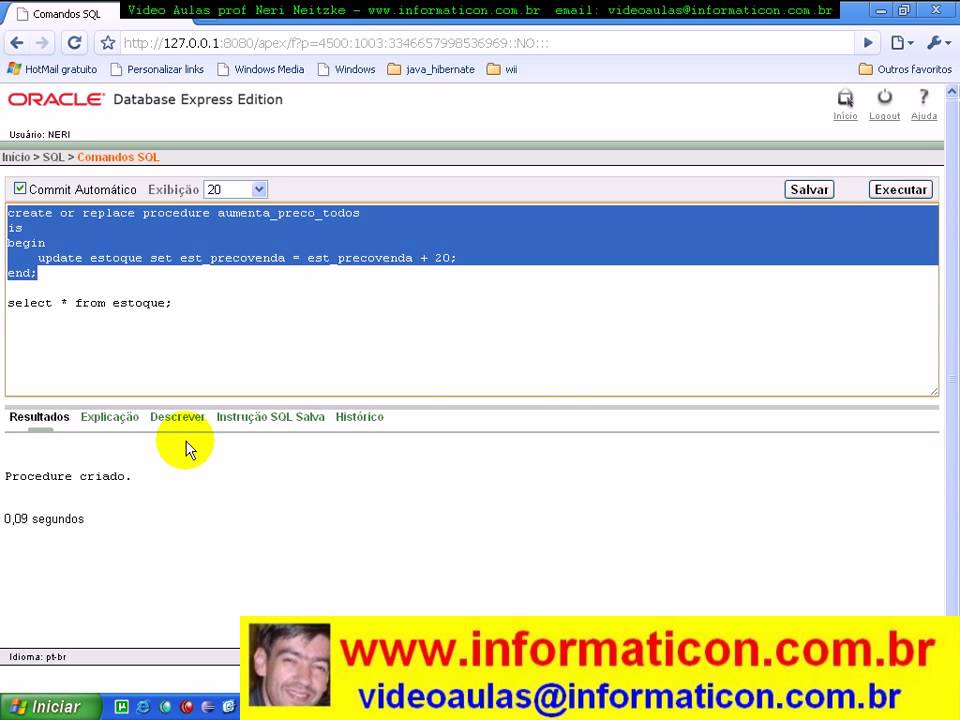This screenshot has width=960, height=720.
Task: Switch to the Descrever tab
Action: point(177,417)
